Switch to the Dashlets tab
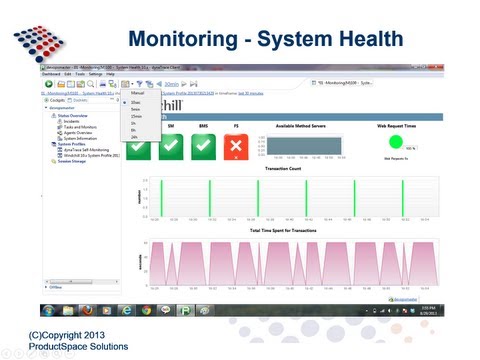 pyautogui.click(x=78, y=100)
